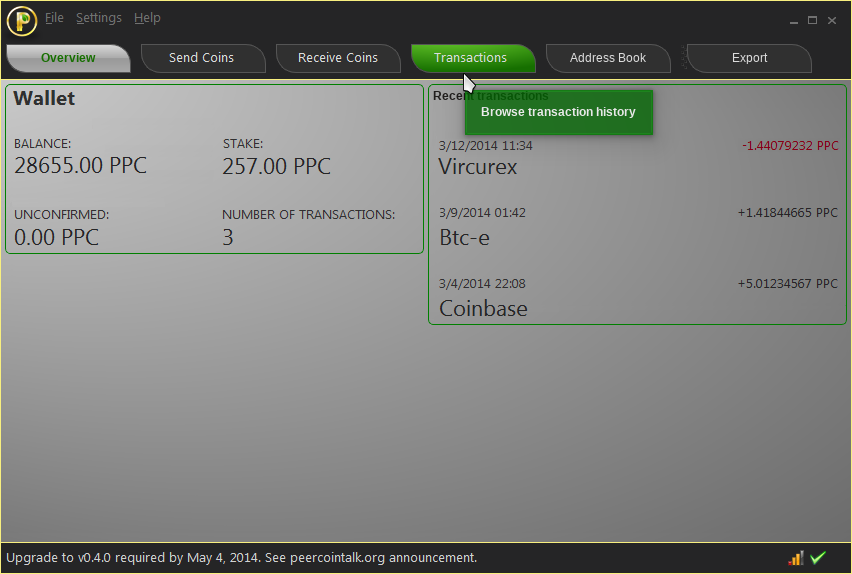
Task: Open the Settings menu
Action: point(98,18)
